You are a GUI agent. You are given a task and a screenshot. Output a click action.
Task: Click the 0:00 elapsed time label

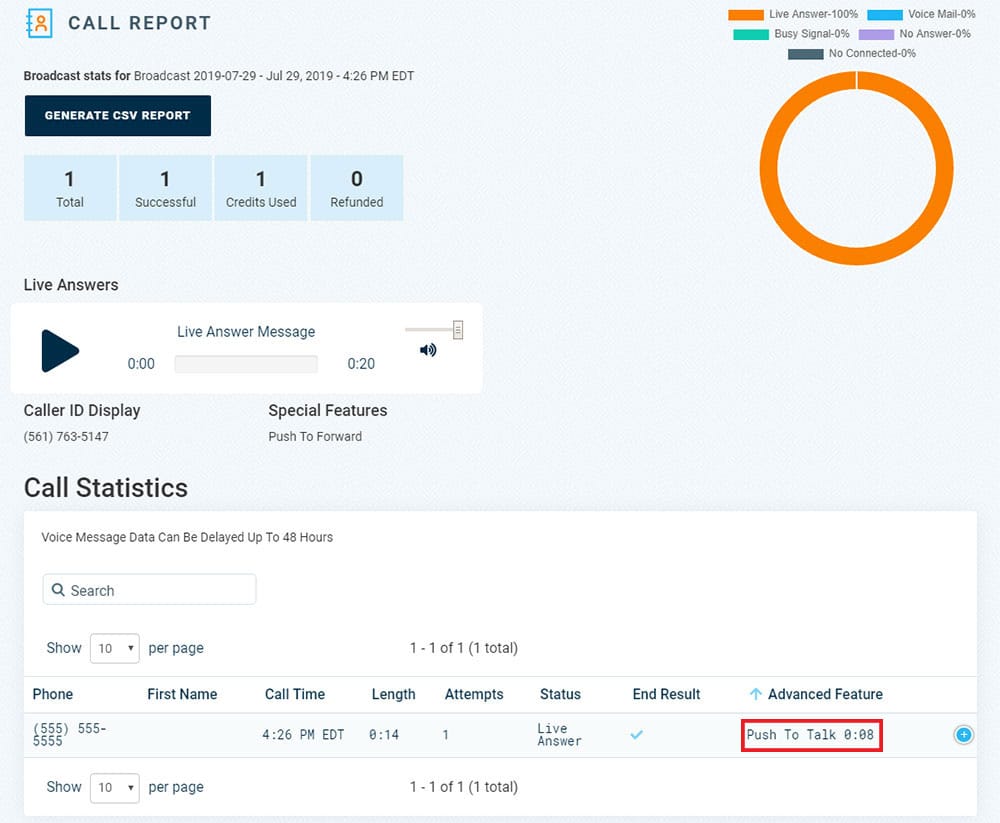[x=141, y=364]
